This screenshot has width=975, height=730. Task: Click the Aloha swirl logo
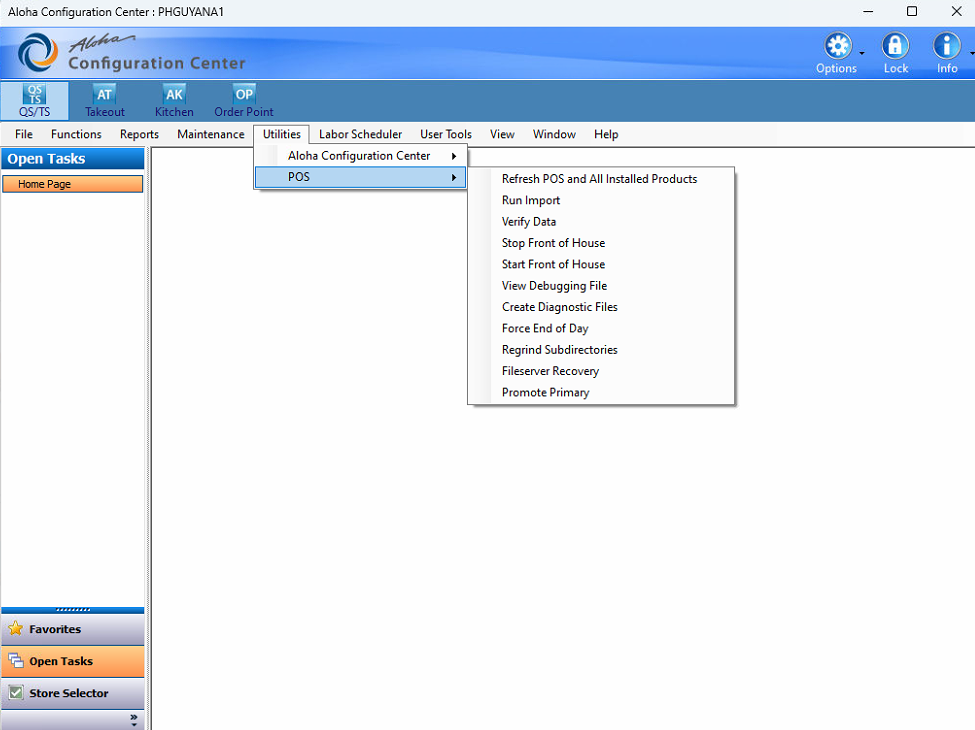point(37,52)
